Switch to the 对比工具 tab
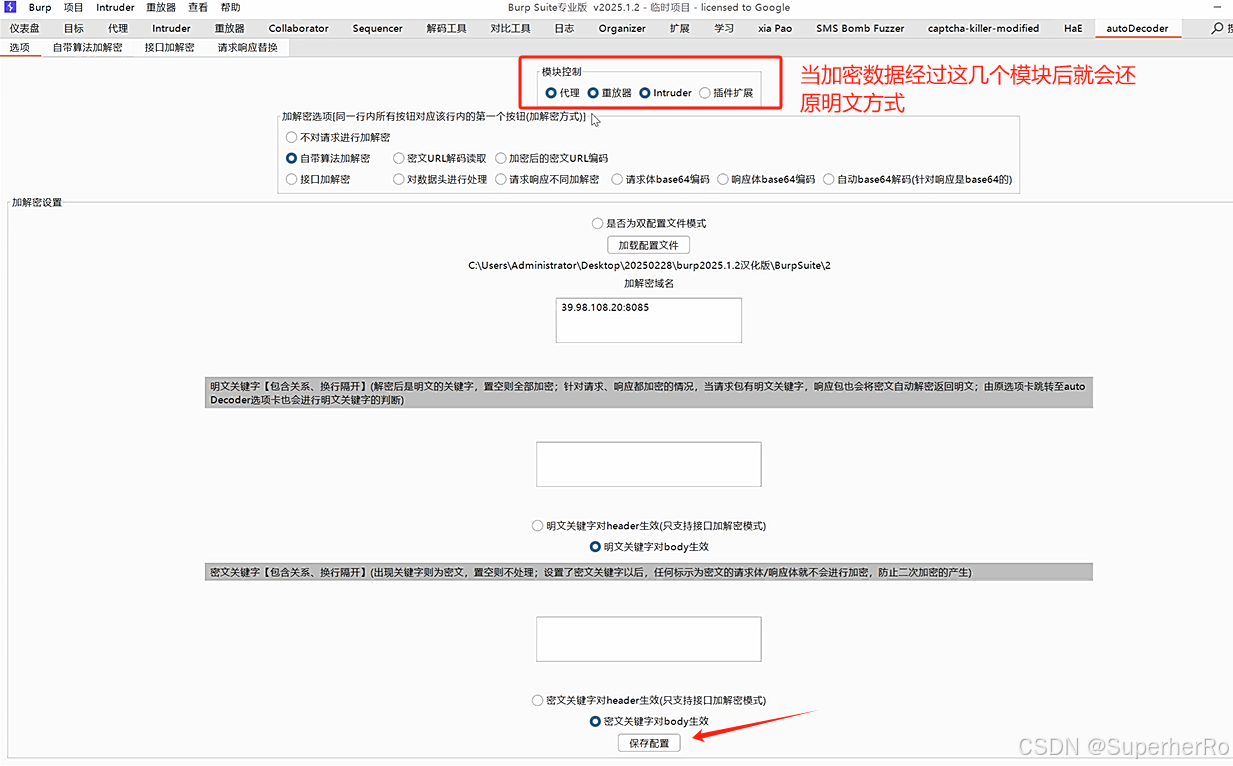1233x766 pixels. [x=510, y=28]
